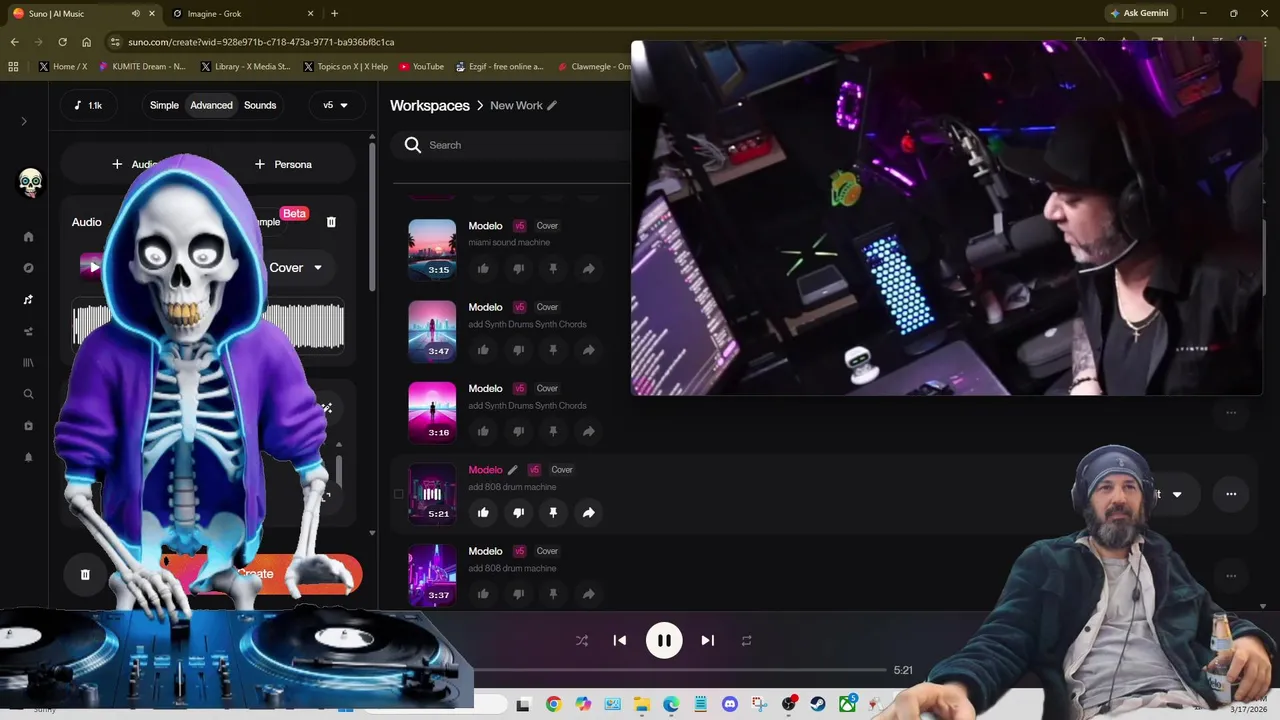This screenshot has width=1280, height=720.
Task: Open the YouTube bookmark
Action: pyautogui.click(x=421, y=67)
